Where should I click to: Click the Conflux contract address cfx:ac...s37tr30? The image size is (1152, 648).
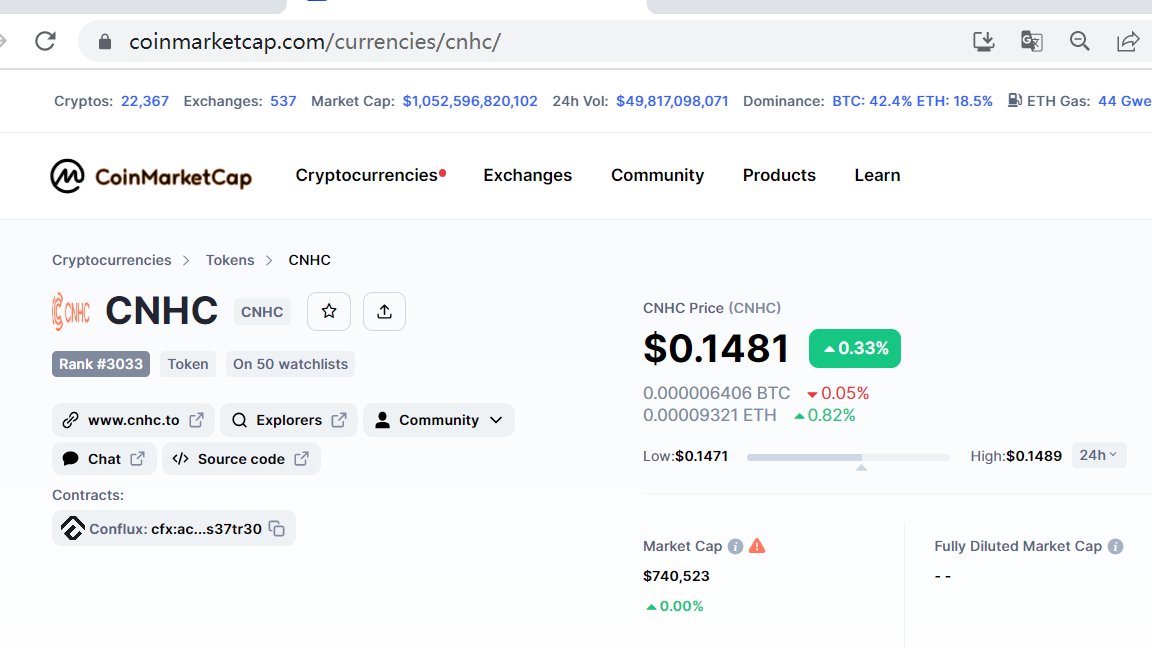point(206,529)
